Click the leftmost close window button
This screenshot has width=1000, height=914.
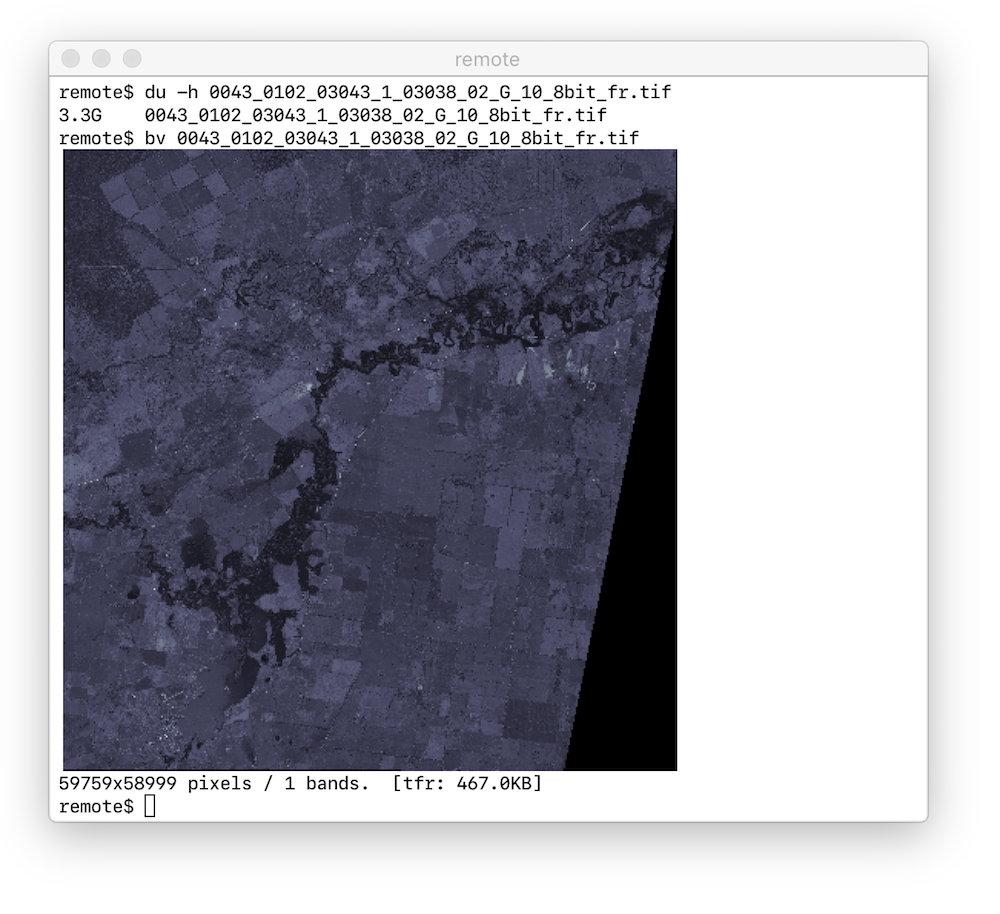click(x=70, y=59)
